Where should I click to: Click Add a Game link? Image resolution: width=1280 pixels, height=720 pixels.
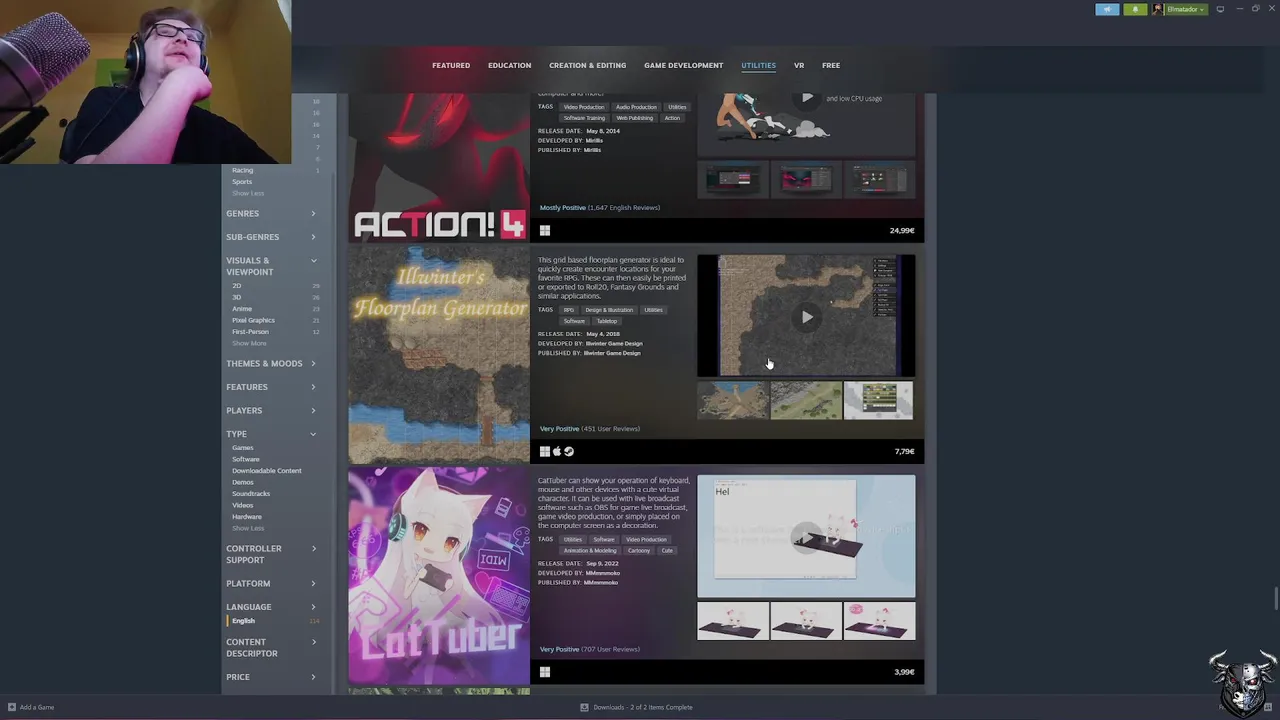[37, 707]
